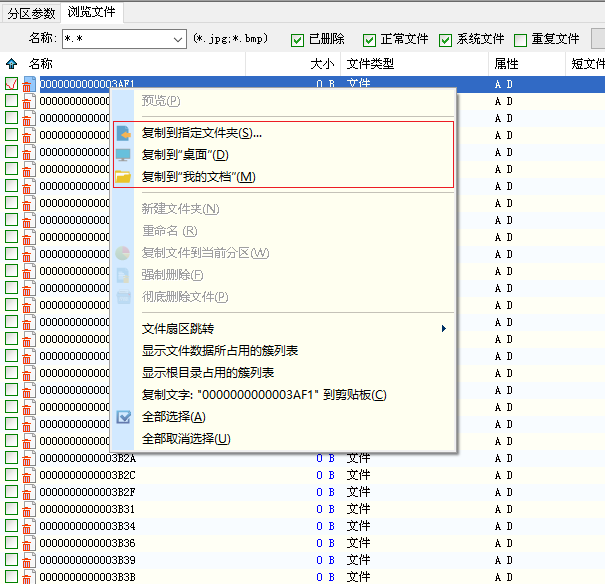605x584 pixels.
Task: Click the file icon of row 0000000000003B2A
Action: (x=29, y=458)
